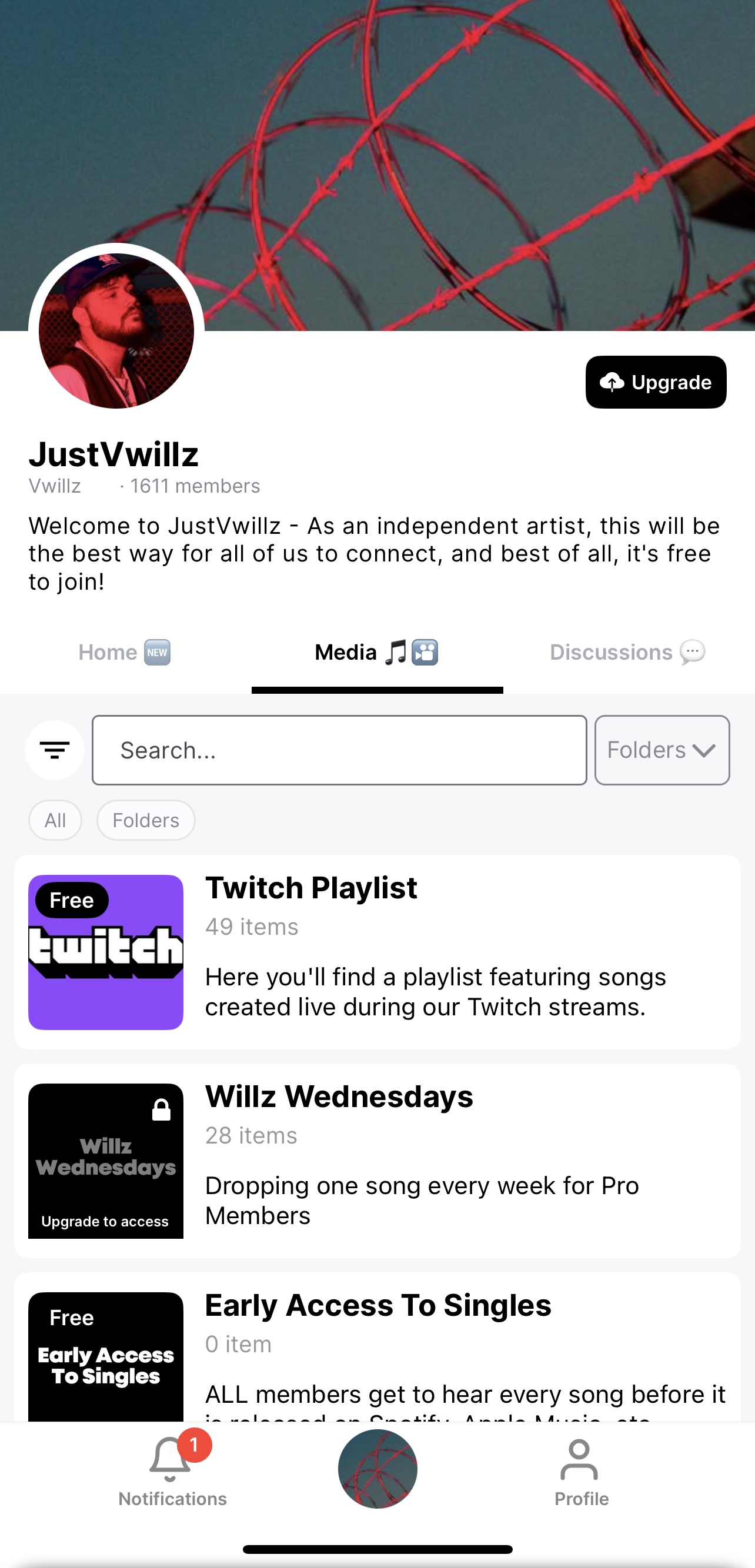Screen dimensions: 755x1568
Task: Open the Twitch Playlist folder title
Action: click(x=311, y=888)
